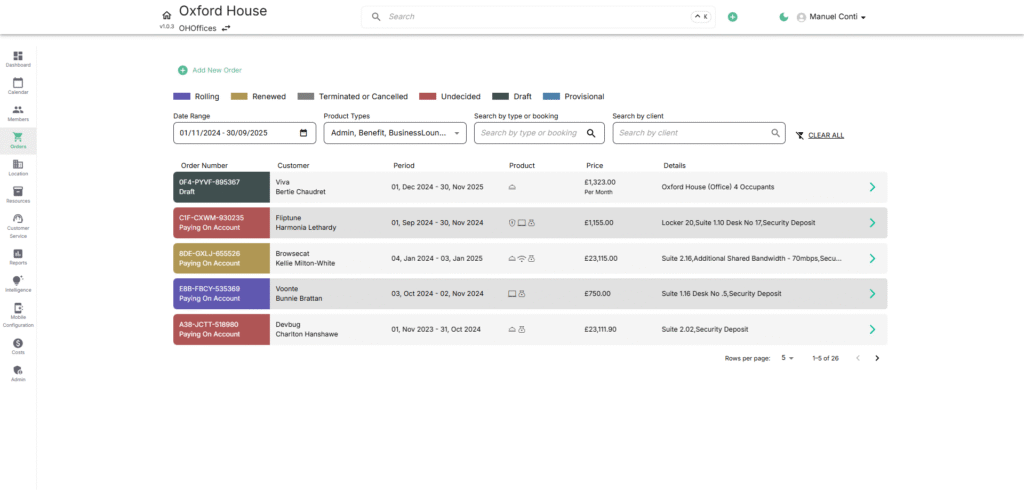
Task: Toggle the Rolling status filter
Action: (196, 97)
